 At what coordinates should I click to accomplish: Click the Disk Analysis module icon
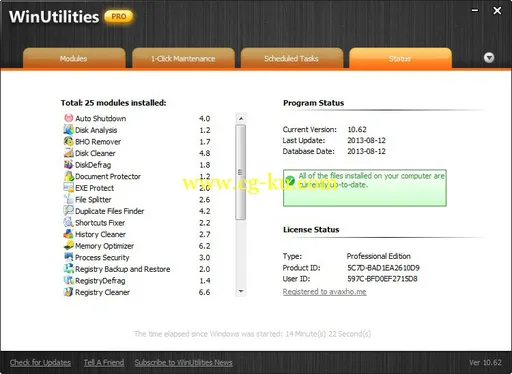[69, 130]
